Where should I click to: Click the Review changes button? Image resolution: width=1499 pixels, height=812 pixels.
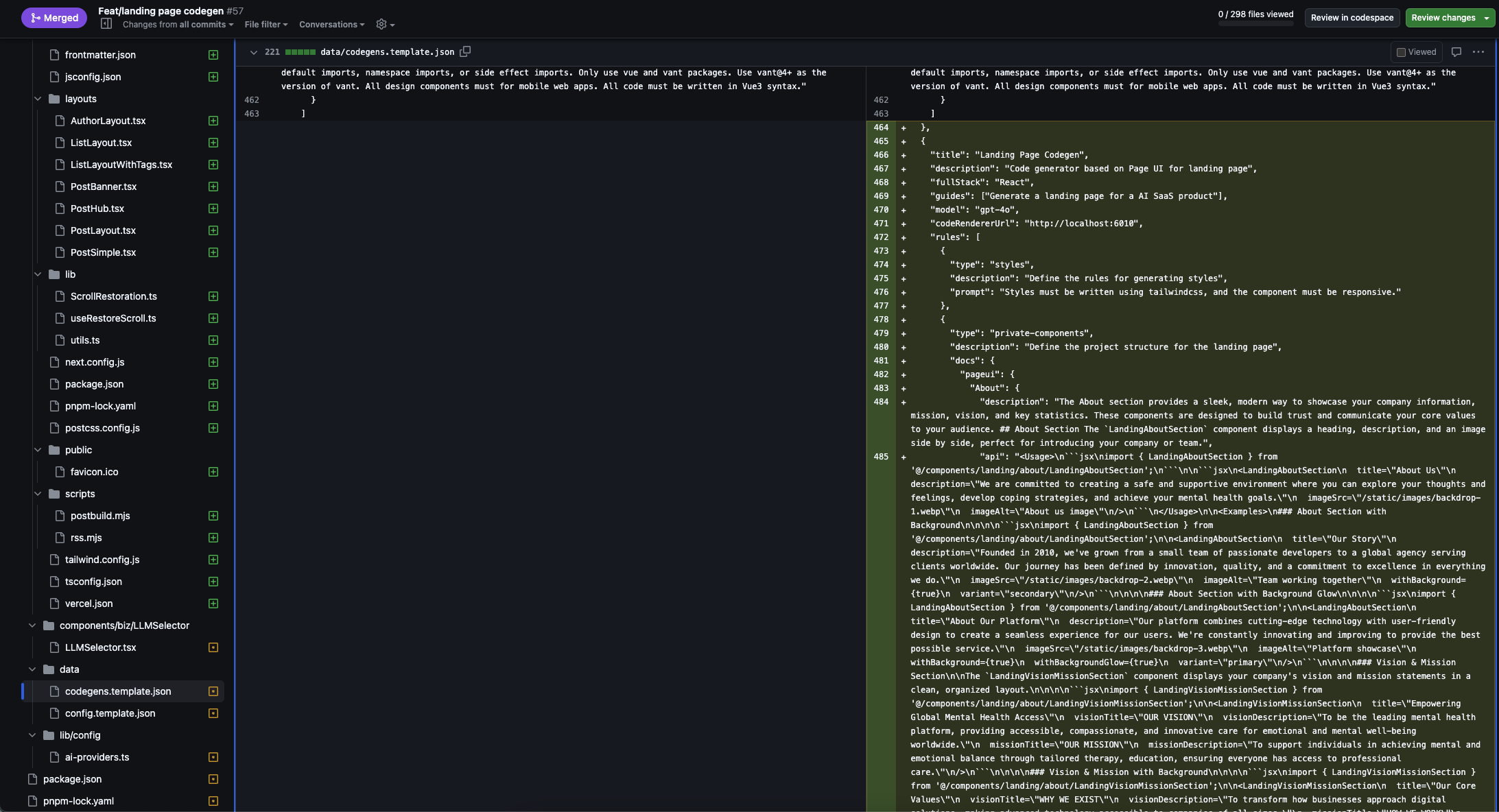click(1443, 18)
